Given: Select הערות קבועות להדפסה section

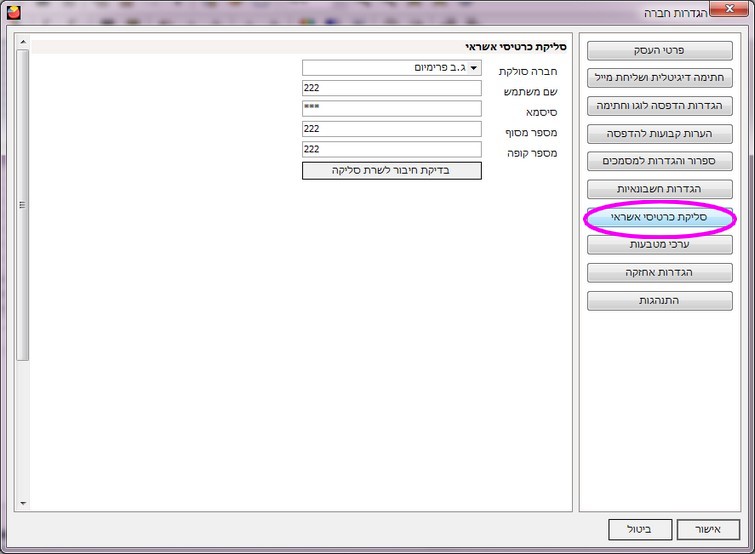Looking at the screenshot, I should tap(659, 133).
